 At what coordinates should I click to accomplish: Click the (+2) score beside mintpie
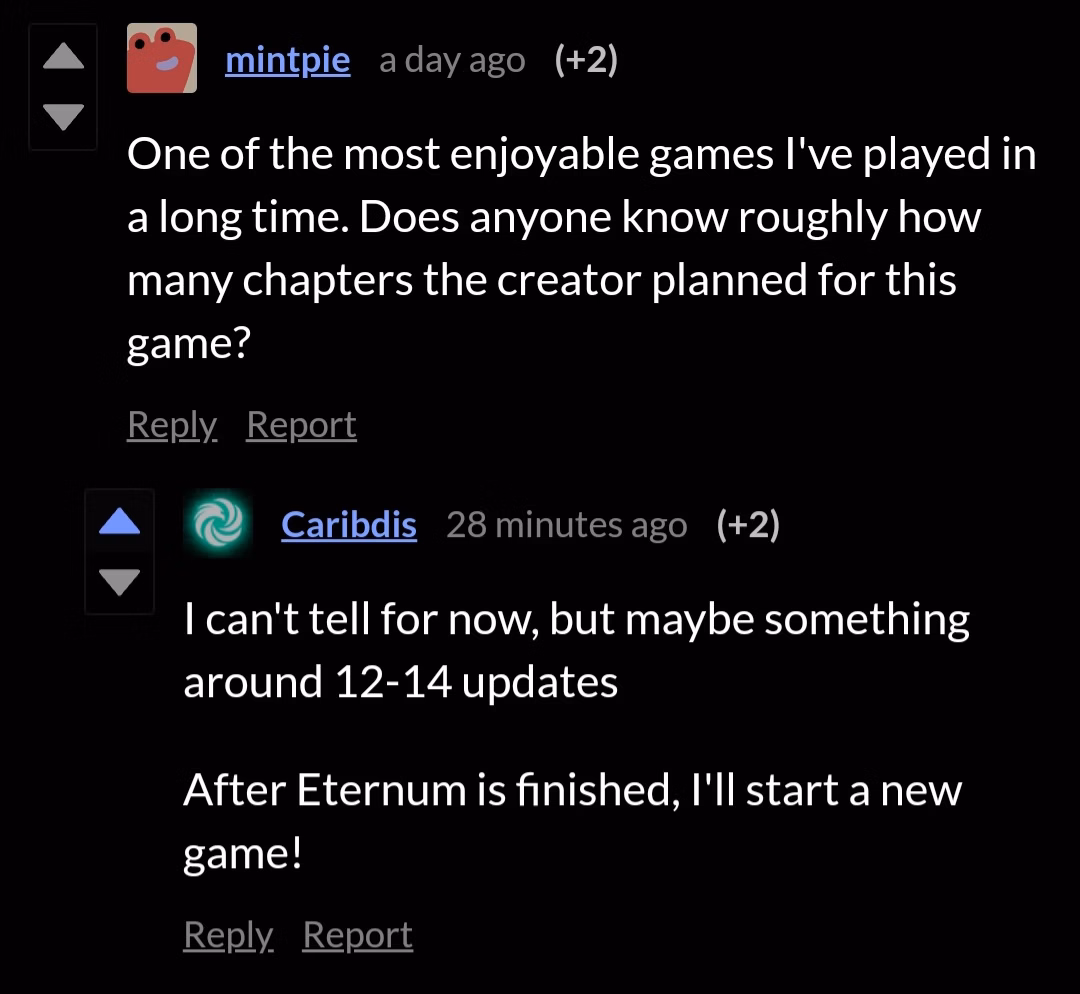click(586, 60)
